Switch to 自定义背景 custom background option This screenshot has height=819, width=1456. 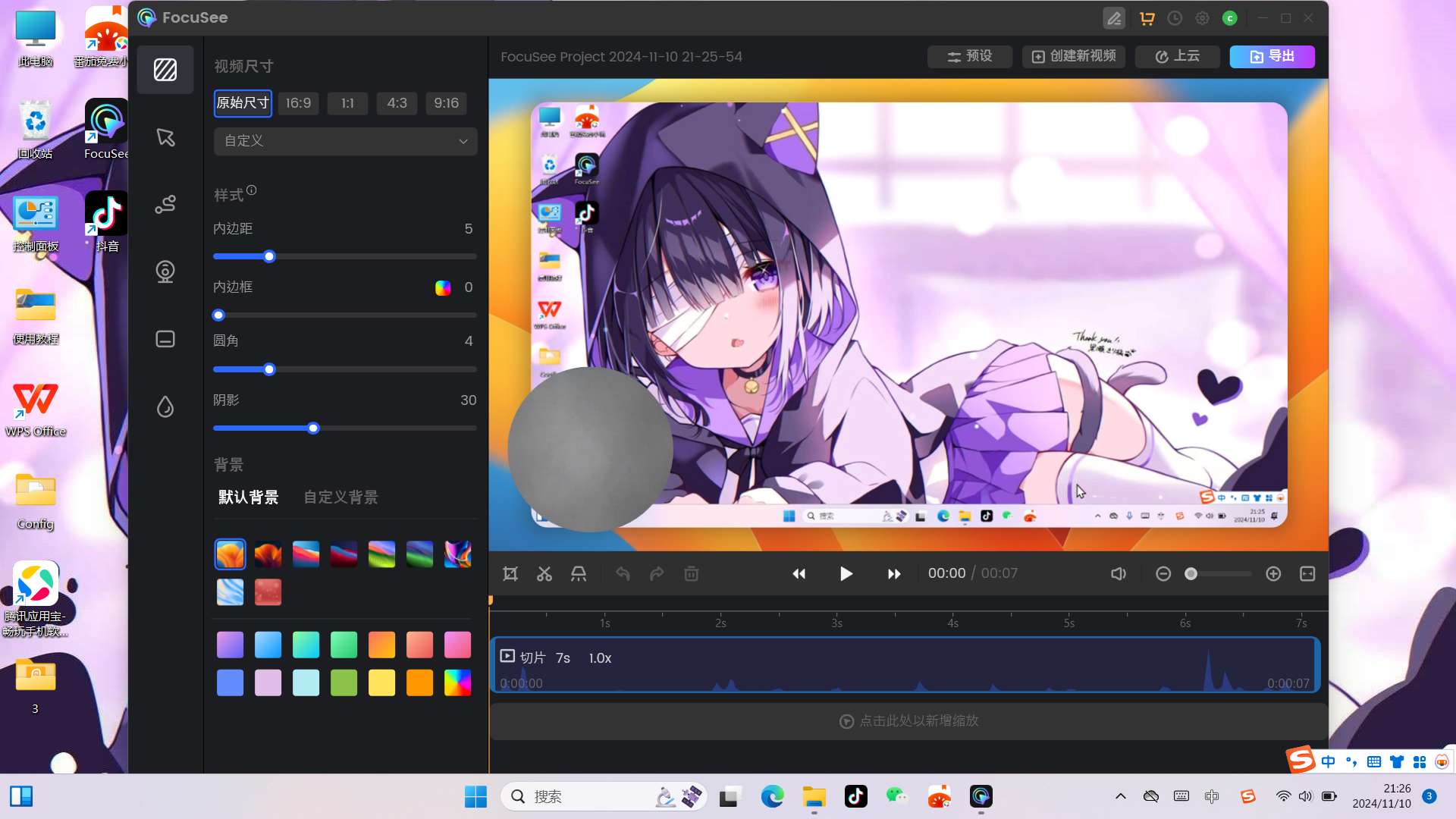pyautogui.click(x=340, y=497)
